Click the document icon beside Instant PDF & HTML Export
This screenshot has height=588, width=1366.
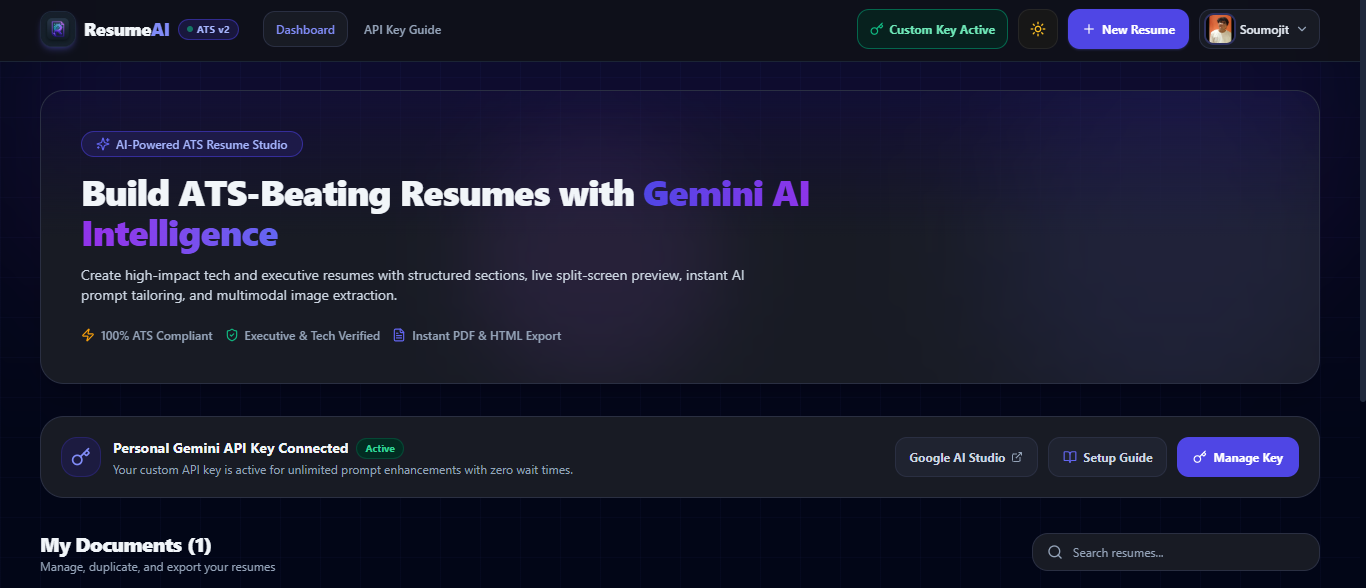(x=399, y=336)
